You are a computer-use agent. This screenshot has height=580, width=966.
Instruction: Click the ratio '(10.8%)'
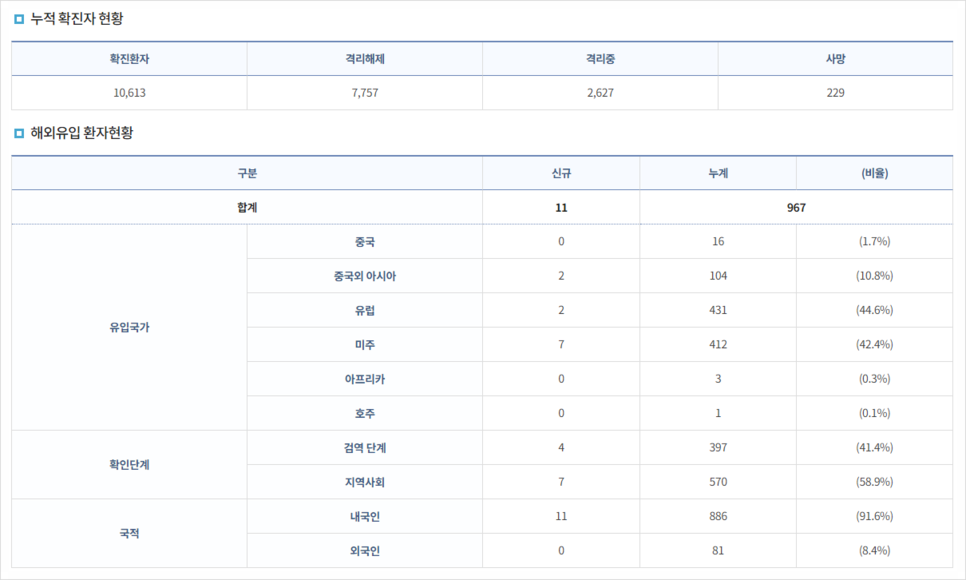click(x=875, y=276)
